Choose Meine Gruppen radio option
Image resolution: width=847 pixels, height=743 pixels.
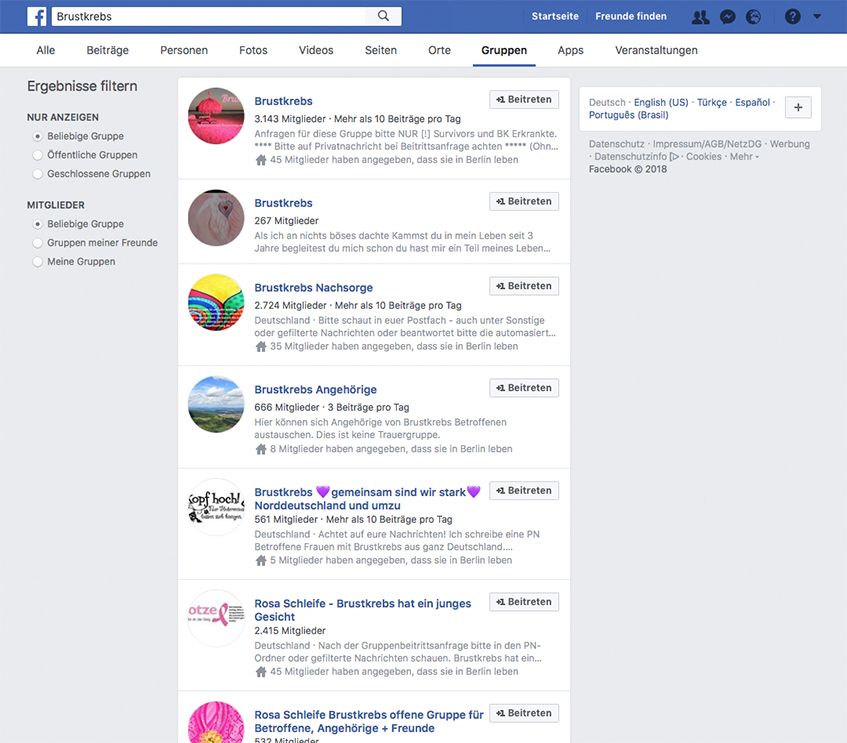tap(38, 262)
